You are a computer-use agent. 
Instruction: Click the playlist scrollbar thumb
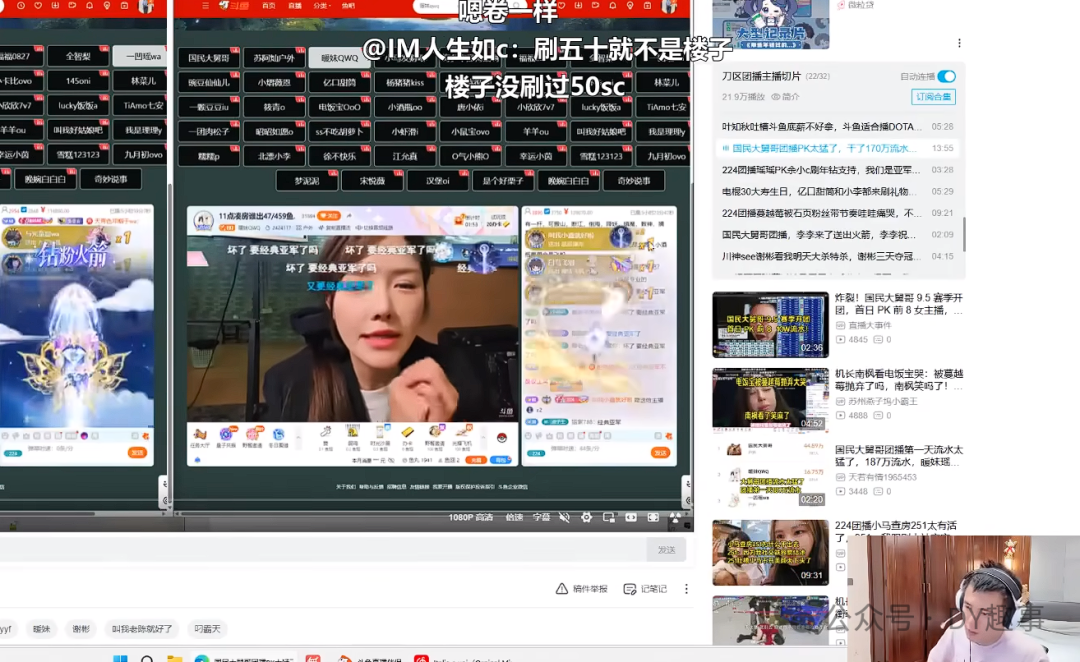(964, 234)
